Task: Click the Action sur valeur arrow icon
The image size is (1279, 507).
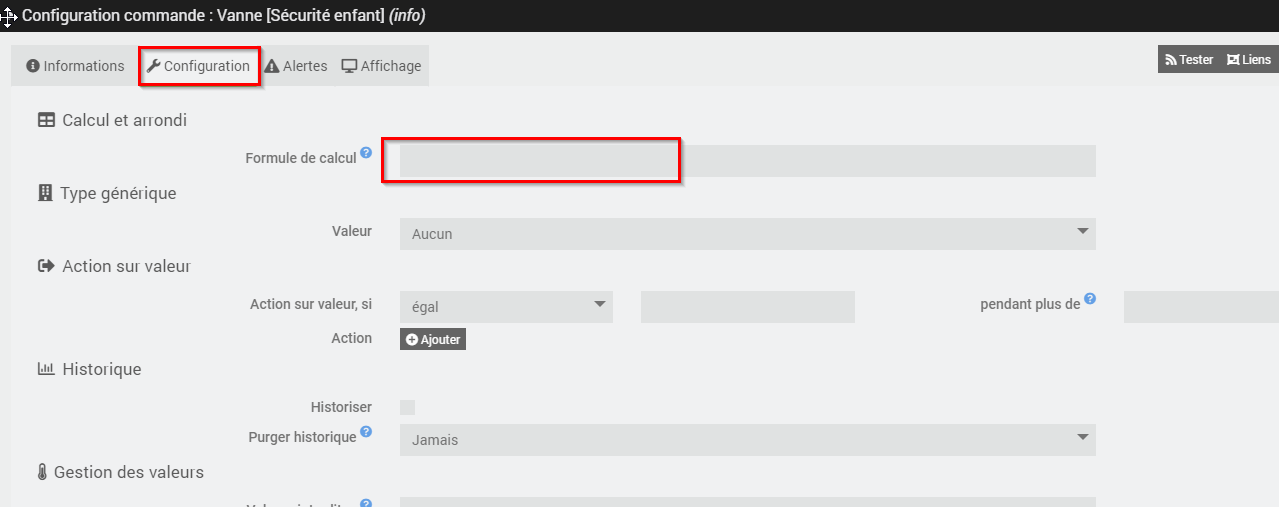Action: 46,266
